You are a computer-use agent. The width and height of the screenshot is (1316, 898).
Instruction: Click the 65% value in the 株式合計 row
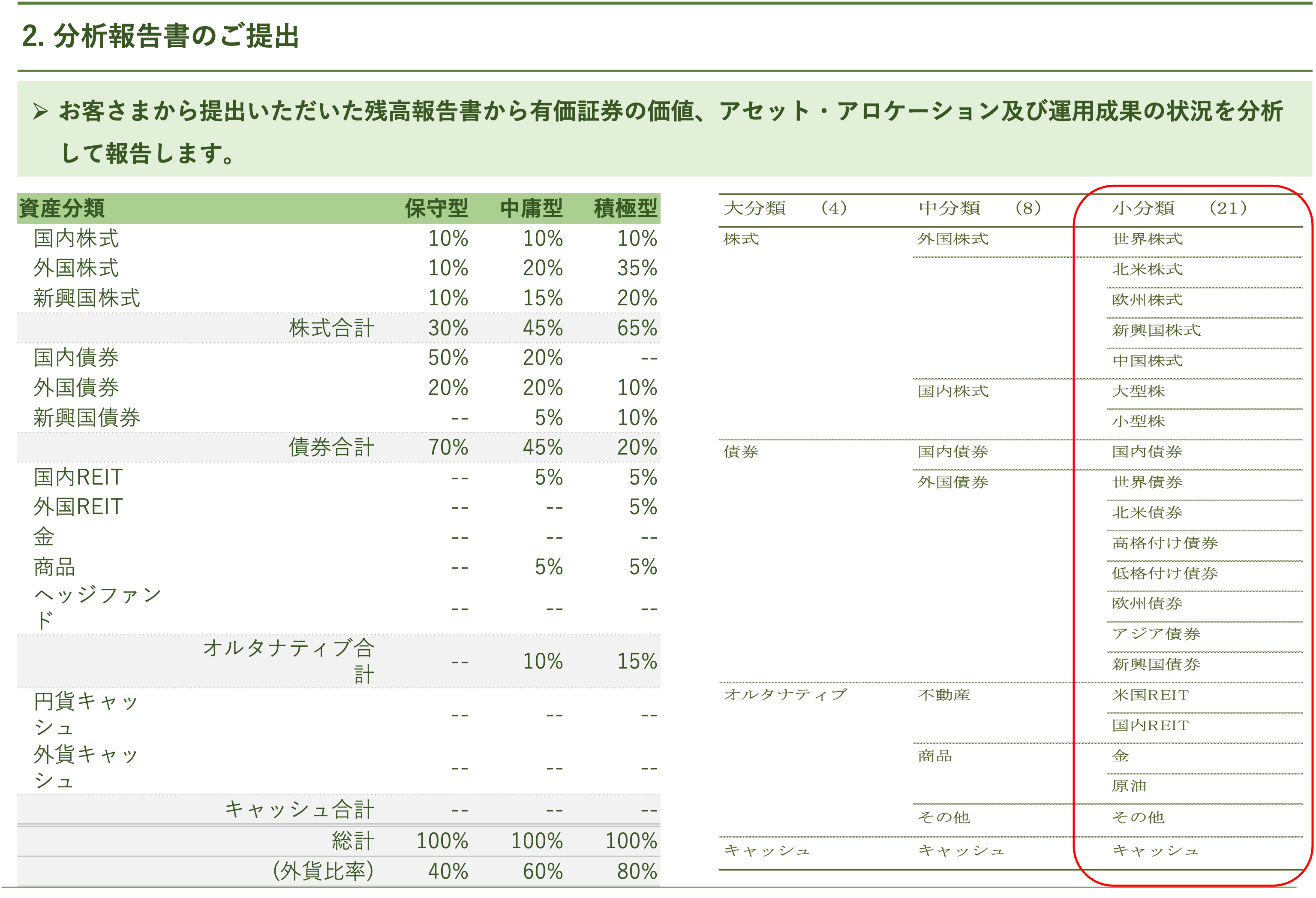pos(637,328)
